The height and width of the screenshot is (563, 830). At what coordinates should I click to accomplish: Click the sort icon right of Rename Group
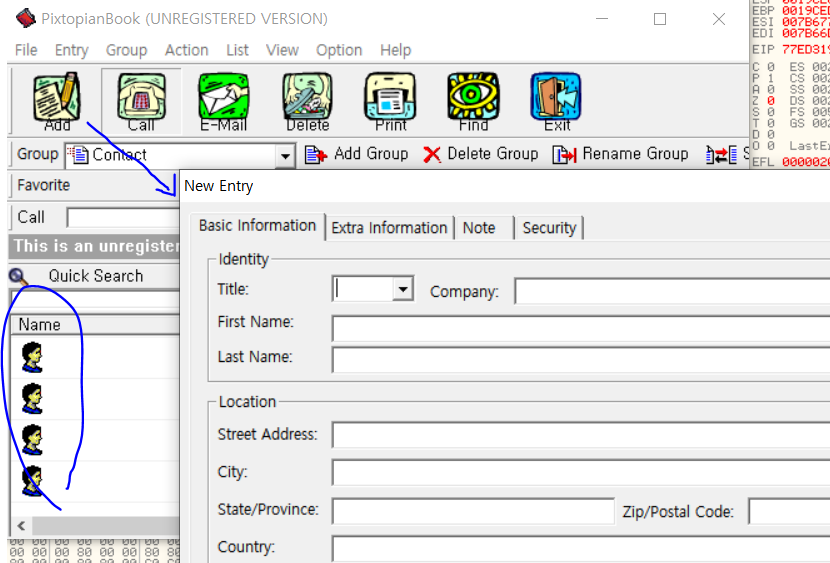point(721,155)
